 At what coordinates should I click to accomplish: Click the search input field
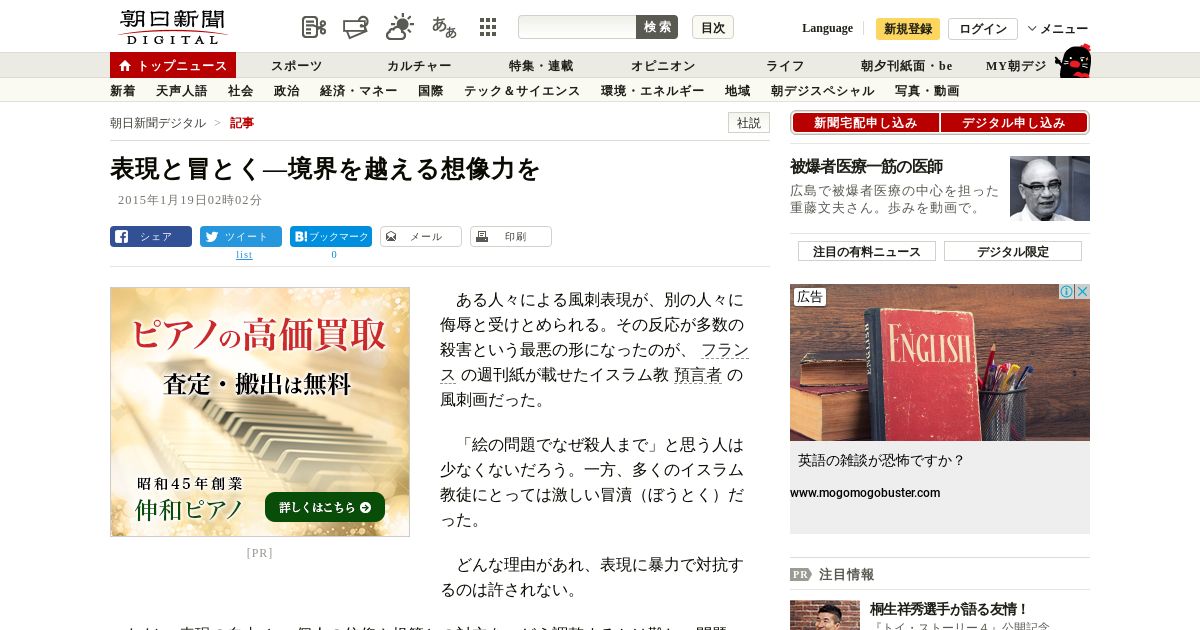coord(577,27)
